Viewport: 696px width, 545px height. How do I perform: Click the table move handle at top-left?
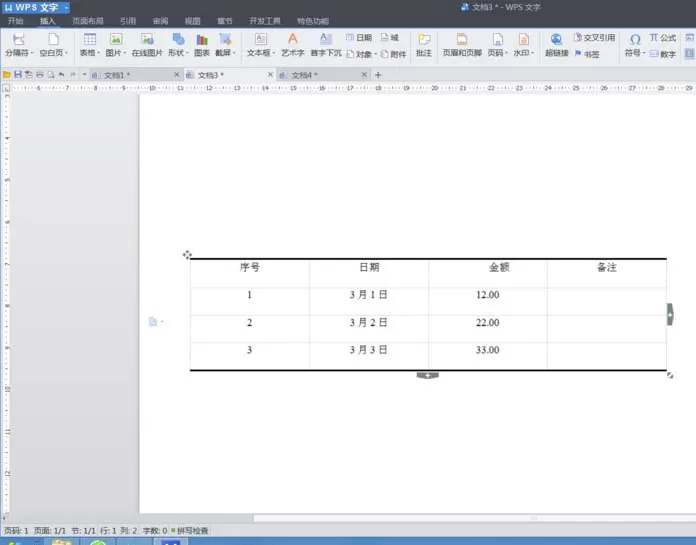[x=187, y=255]
